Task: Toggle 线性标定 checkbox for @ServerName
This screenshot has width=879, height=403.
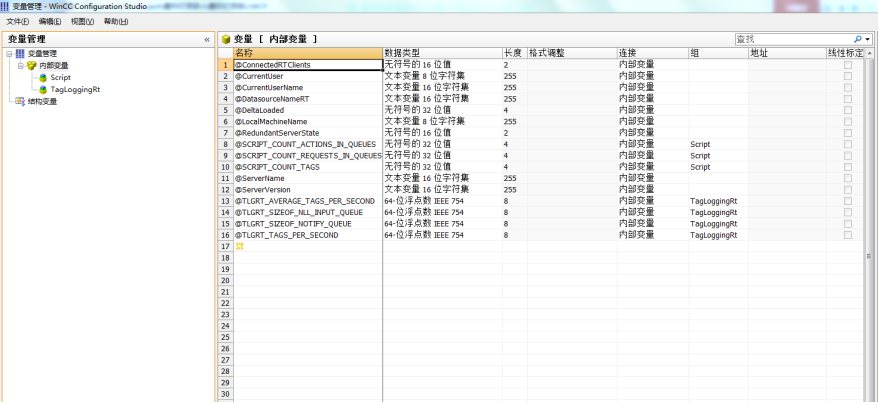Action: 848,178
